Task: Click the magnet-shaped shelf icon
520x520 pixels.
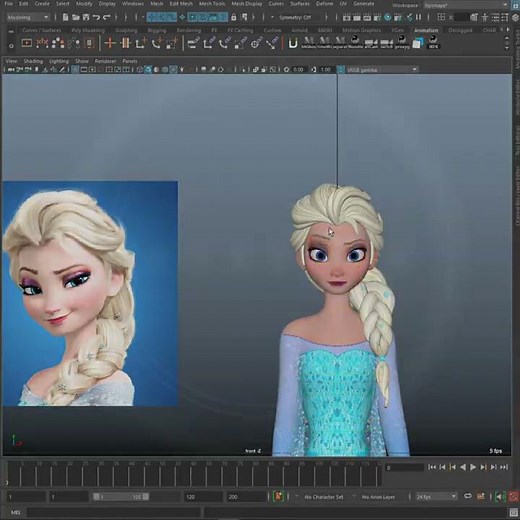Action: [293, 43]
